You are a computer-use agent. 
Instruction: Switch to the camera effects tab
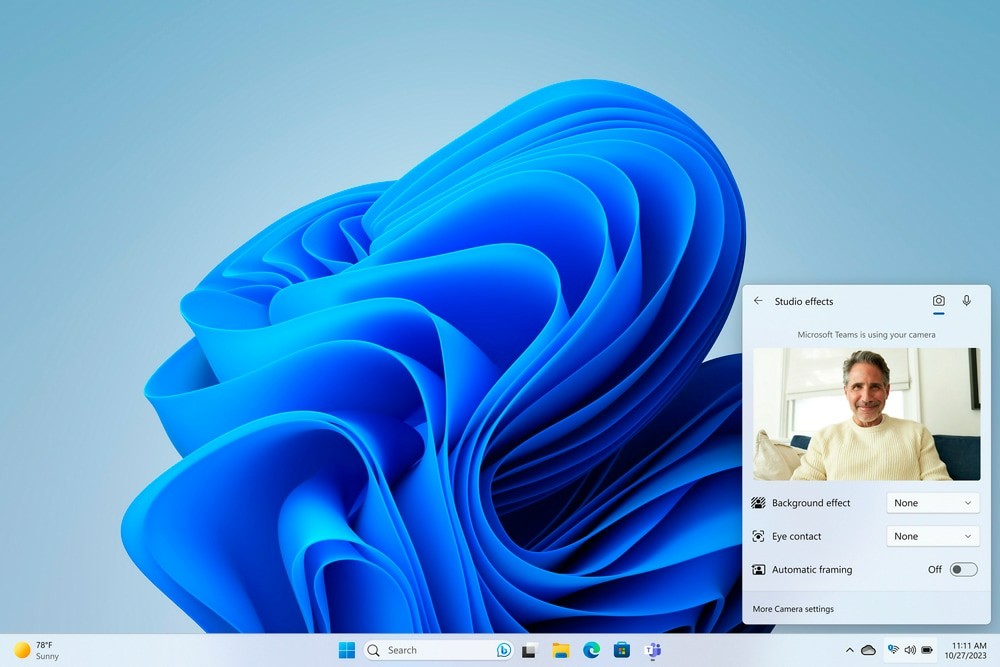[938, 301]
